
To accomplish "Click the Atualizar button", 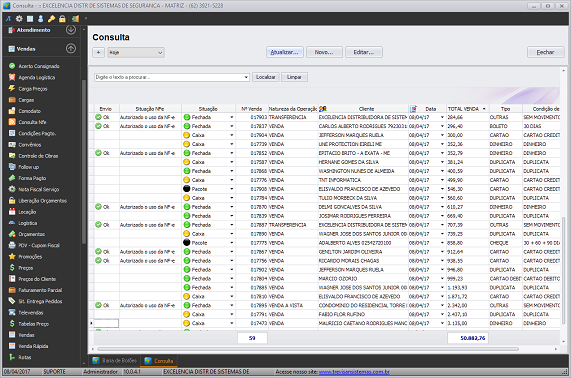I will coord(284,52).
